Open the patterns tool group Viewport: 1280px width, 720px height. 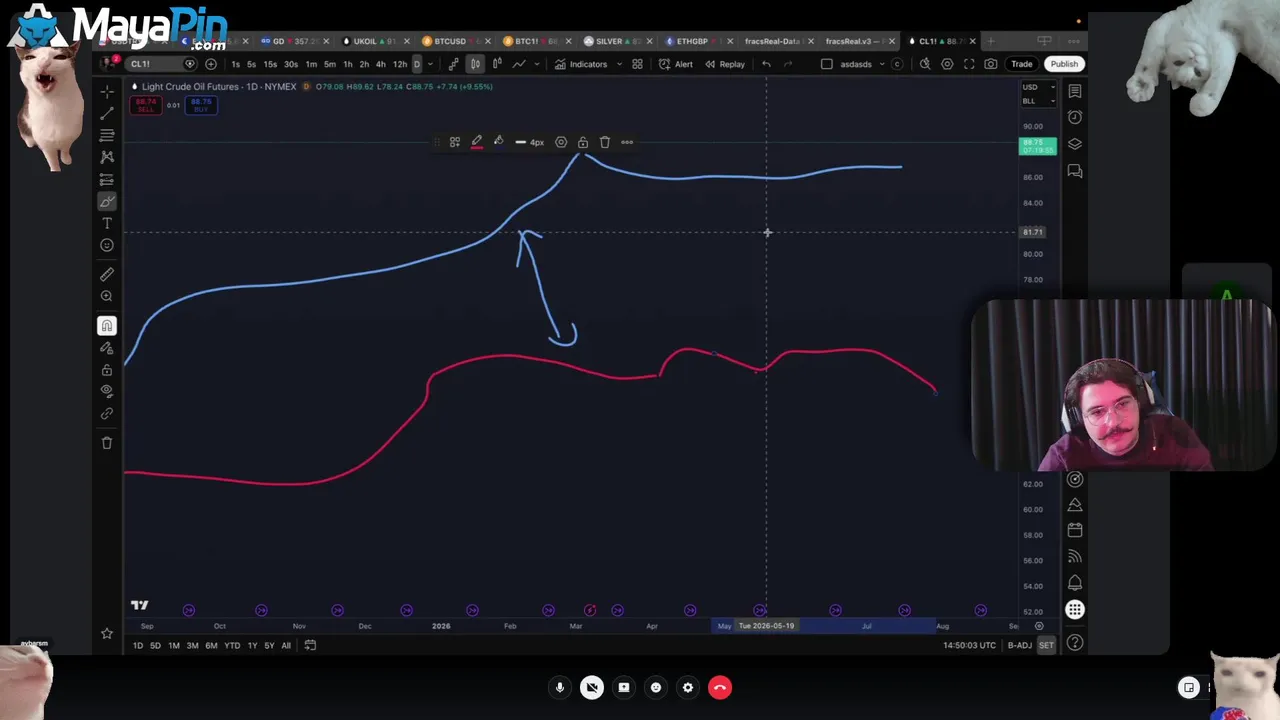point(107,157)
